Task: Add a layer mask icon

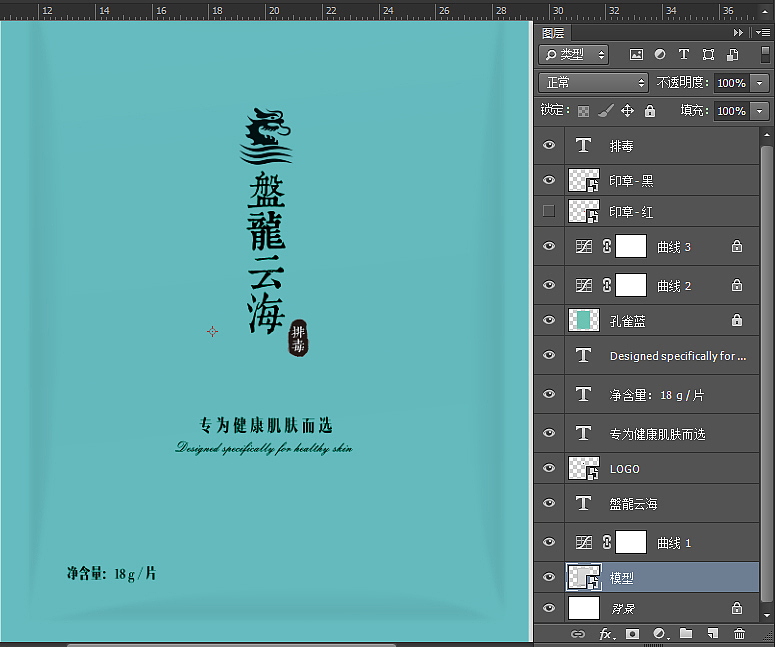Action: (x=632, y=634)
